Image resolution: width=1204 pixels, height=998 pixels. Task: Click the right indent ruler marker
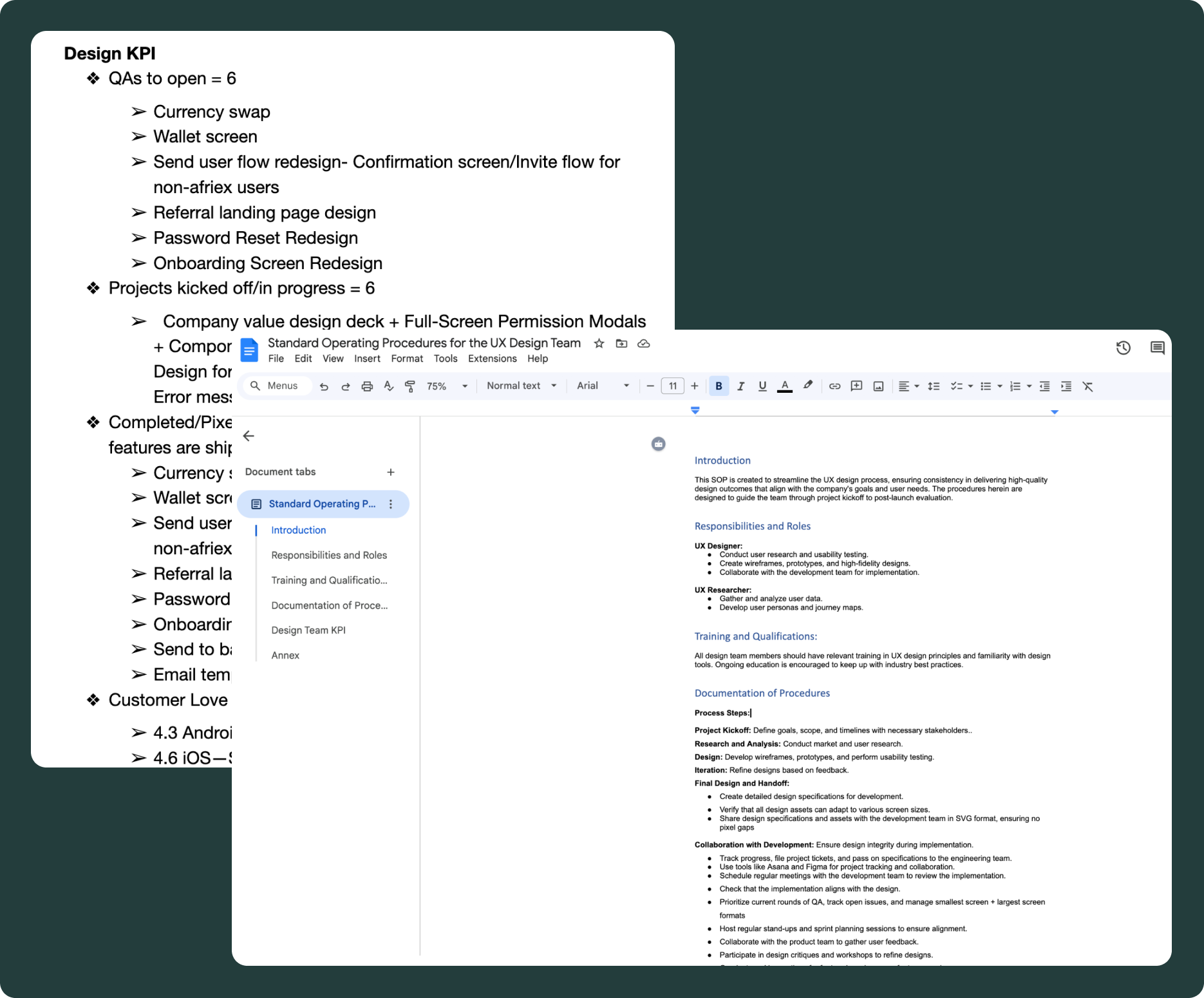(1054, 411)
